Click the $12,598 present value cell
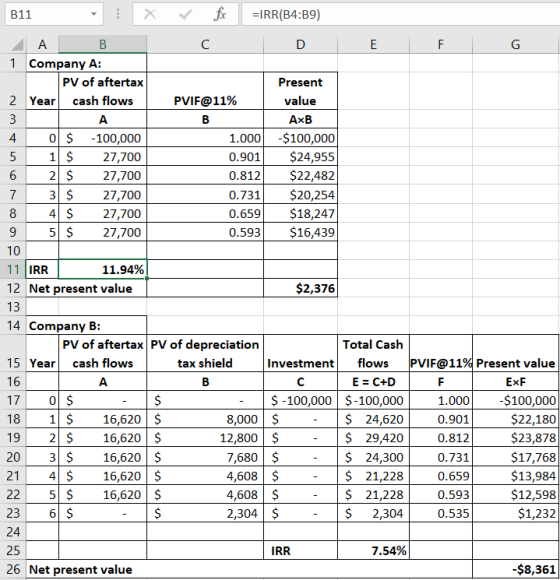Screen dimensions: 560x580 [516, 494]
